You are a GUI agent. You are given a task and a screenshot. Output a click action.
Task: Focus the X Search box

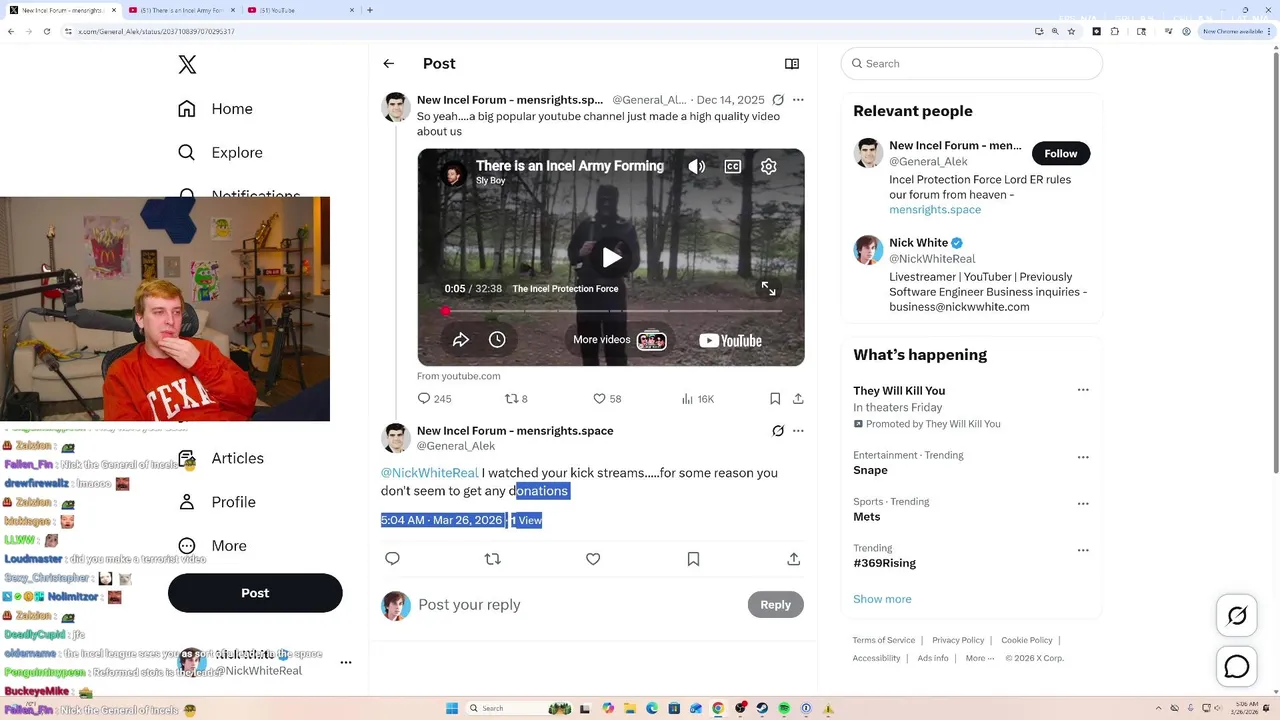click(x=971, y=64)
